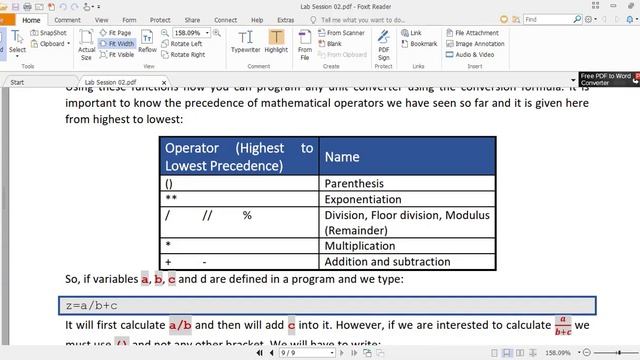Click the zoom out magnifier icon
The width and height of the screenshot is (640, 360).
(165, 33)
